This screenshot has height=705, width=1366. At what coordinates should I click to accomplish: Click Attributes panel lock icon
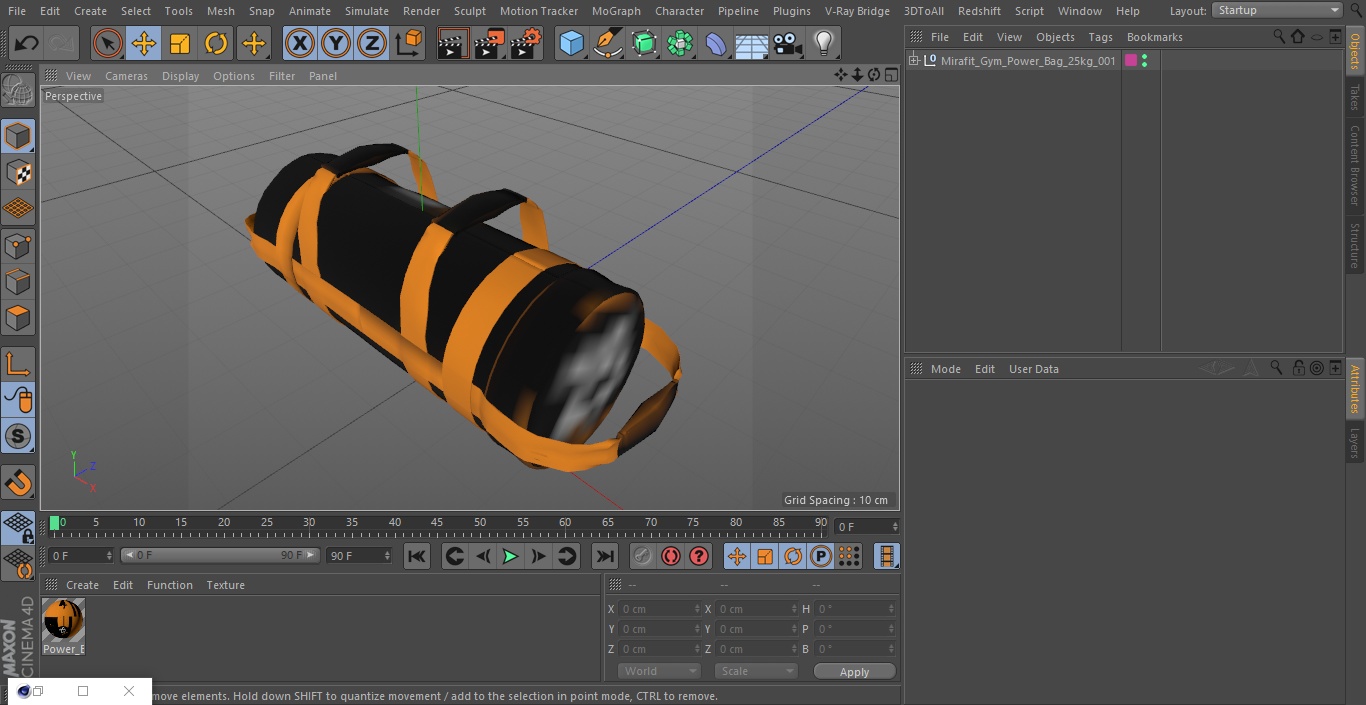tap(1298, 368)
